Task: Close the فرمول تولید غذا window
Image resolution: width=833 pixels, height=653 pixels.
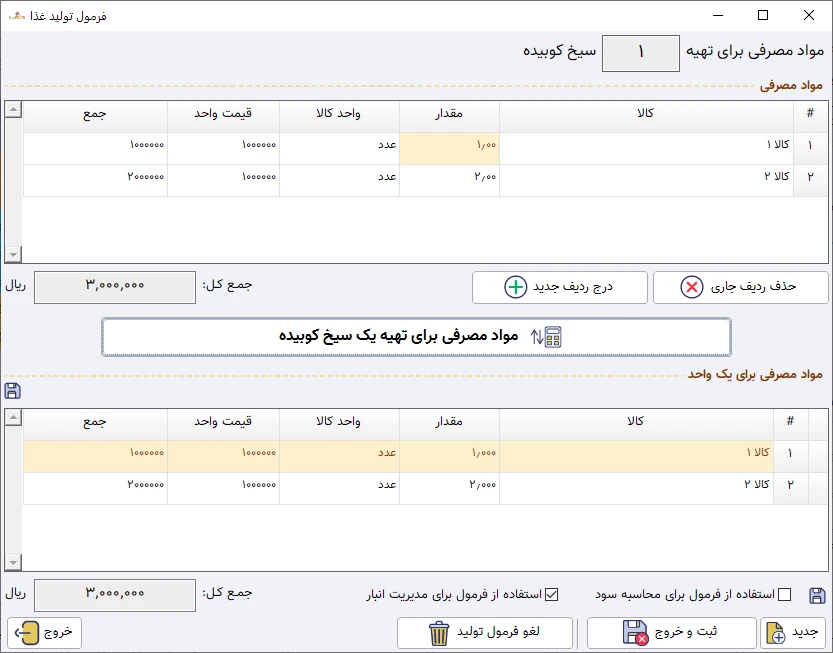Action: click(x=809, y=15)
